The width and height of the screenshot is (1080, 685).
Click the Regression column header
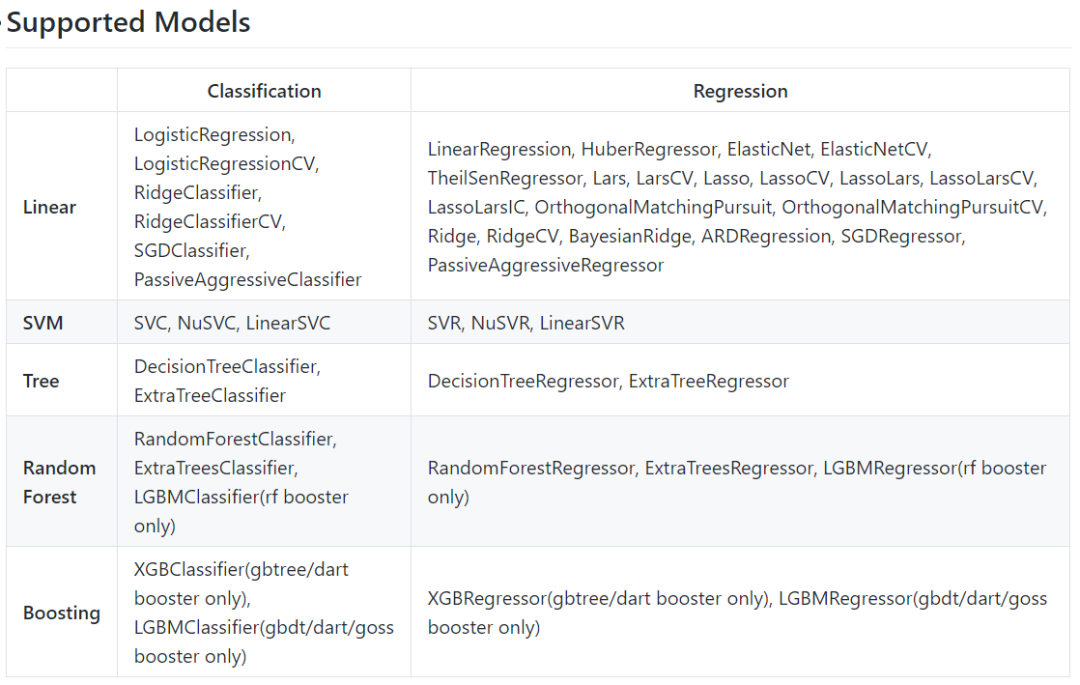(x=740, y=91)
